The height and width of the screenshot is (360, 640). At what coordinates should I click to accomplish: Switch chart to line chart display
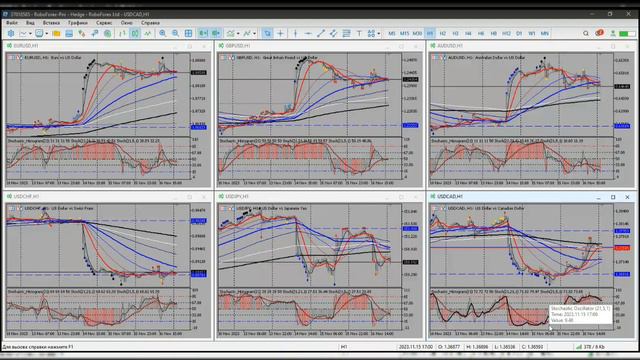pos(148,33)
